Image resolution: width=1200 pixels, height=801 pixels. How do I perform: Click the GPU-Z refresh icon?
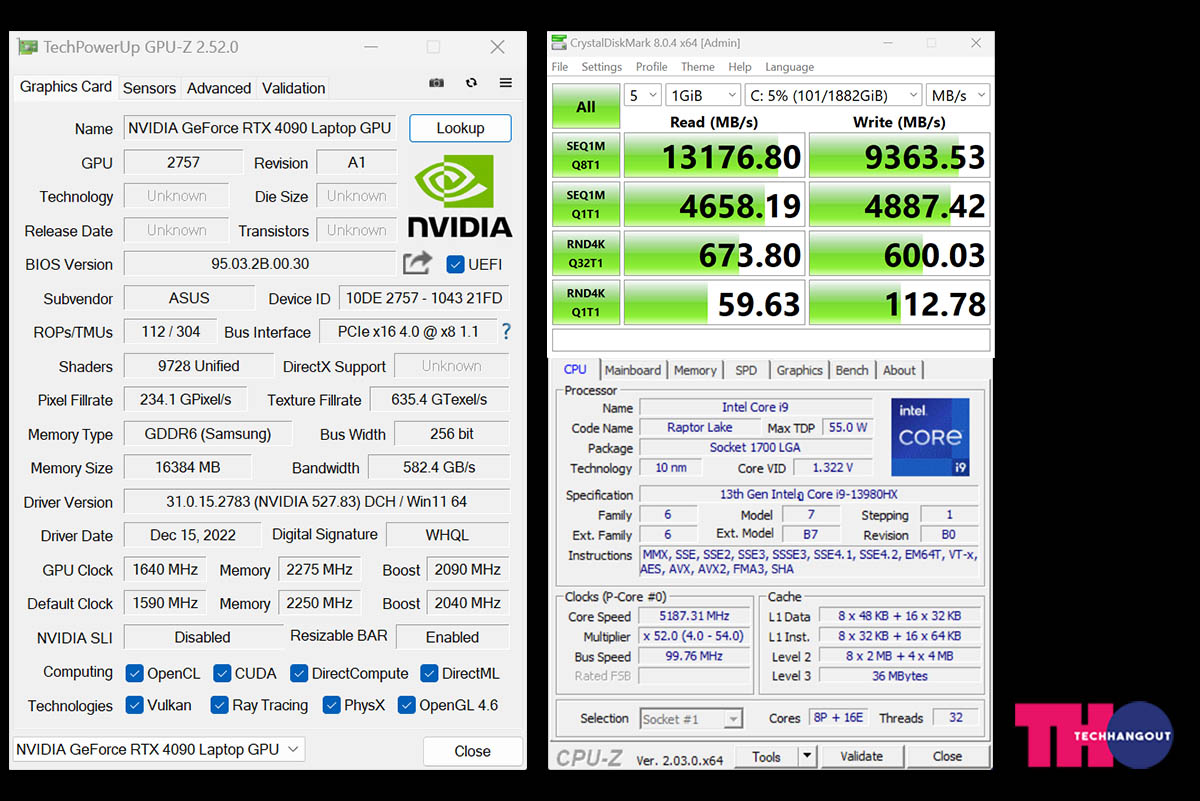coord(471,83)
